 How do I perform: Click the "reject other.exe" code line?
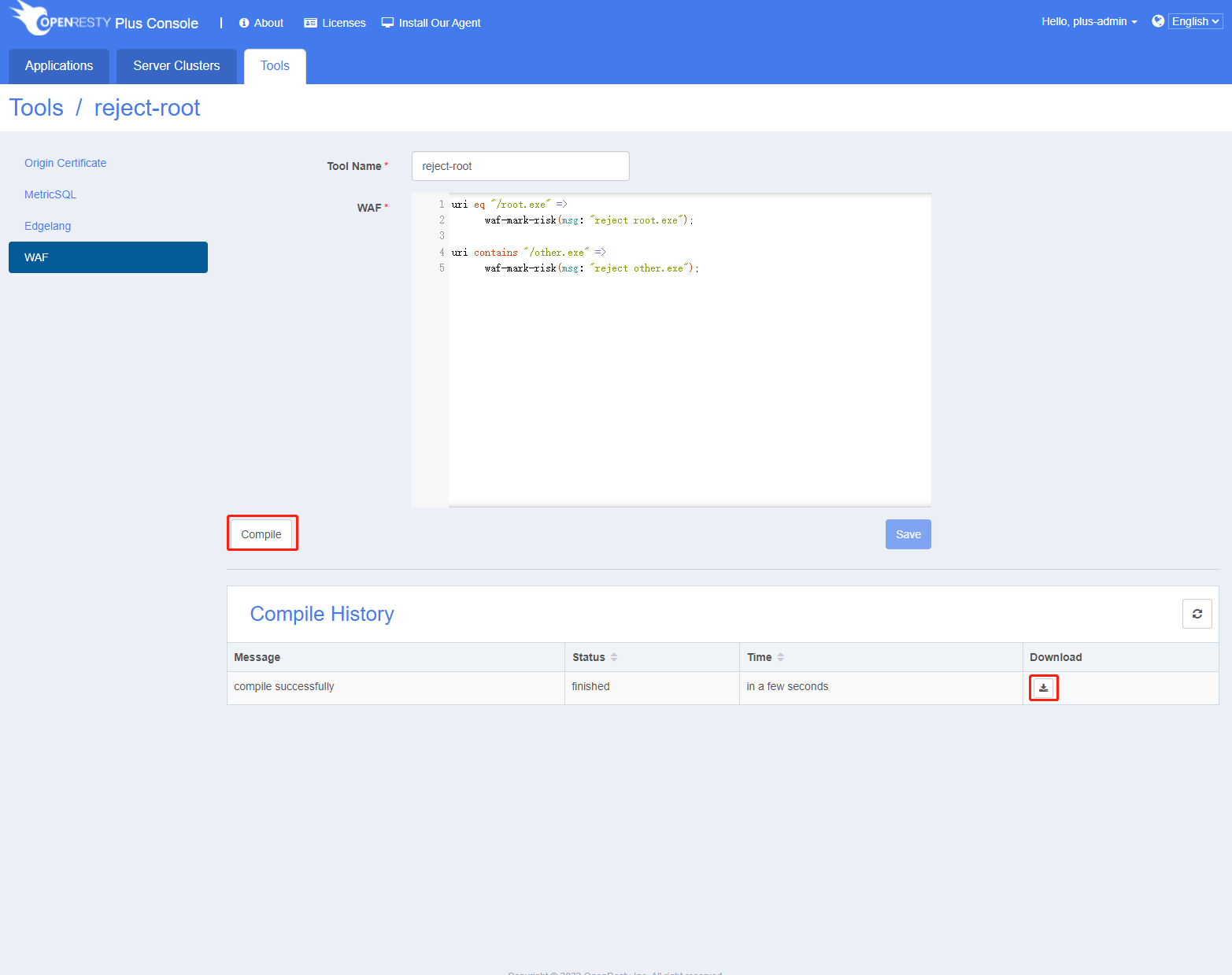point(591,268)
